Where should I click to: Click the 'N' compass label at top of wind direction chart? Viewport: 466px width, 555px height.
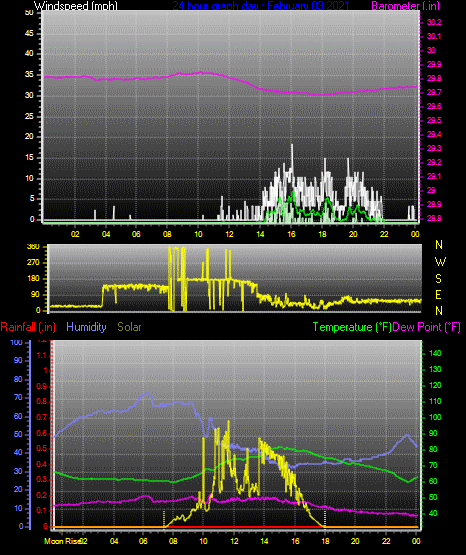pyautogui.click(x=439, y=245)
